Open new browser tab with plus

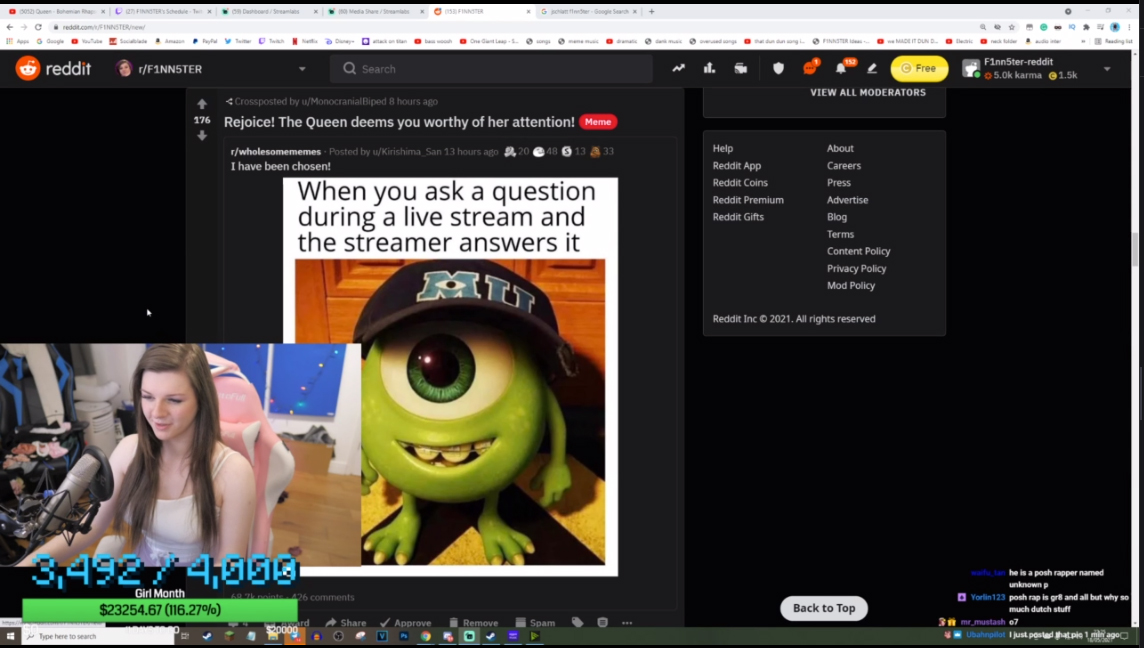652,12
